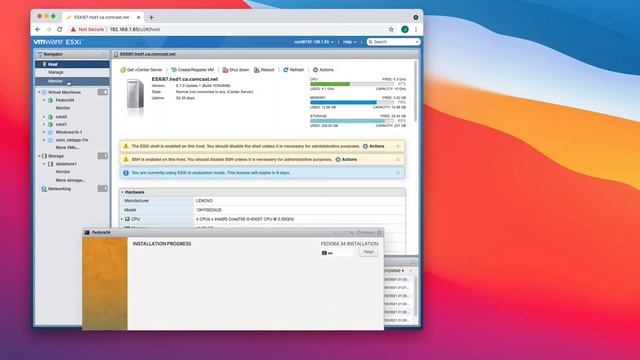Click Help! in Fedora installer
The height and width of the screenshot is (360, 640).
tap(369, 252)
